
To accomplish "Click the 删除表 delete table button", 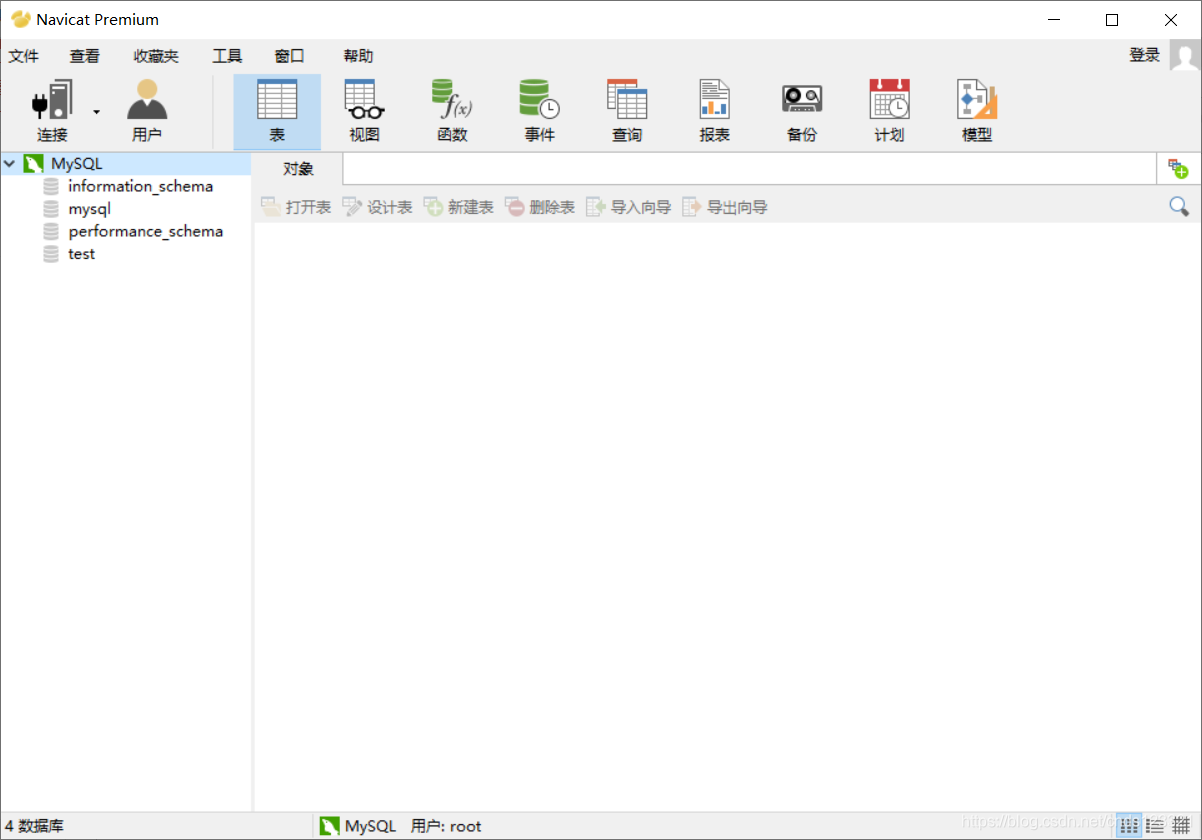I will click(540, 207).
